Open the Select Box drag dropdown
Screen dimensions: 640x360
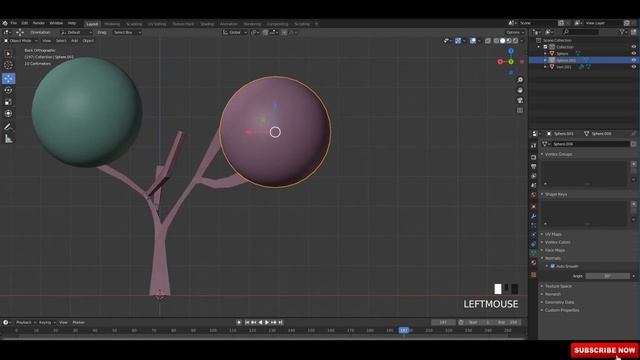(x=127, y=32)
